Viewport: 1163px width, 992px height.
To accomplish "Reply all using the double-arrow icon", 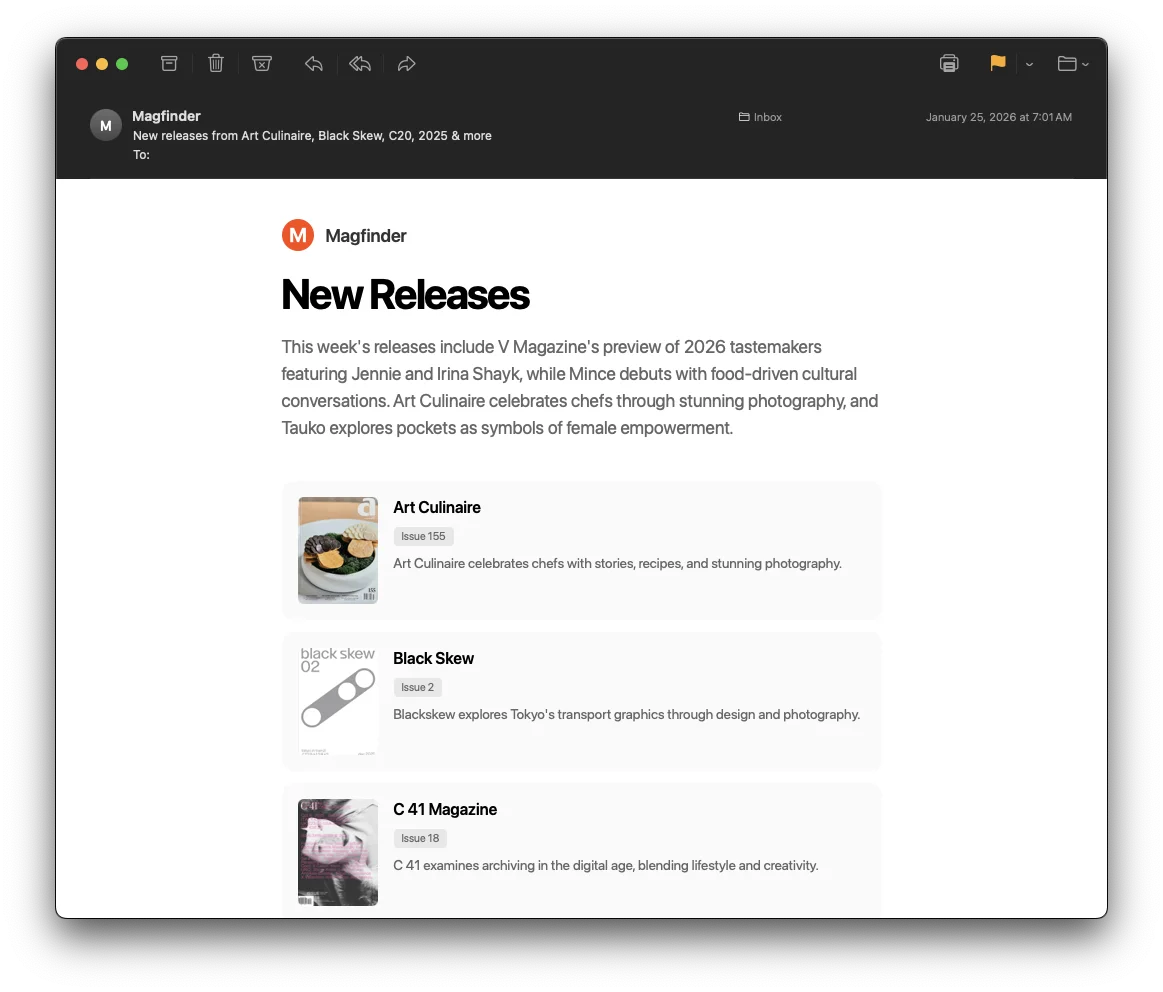I will pyautogui.click(x=360, y=63).
